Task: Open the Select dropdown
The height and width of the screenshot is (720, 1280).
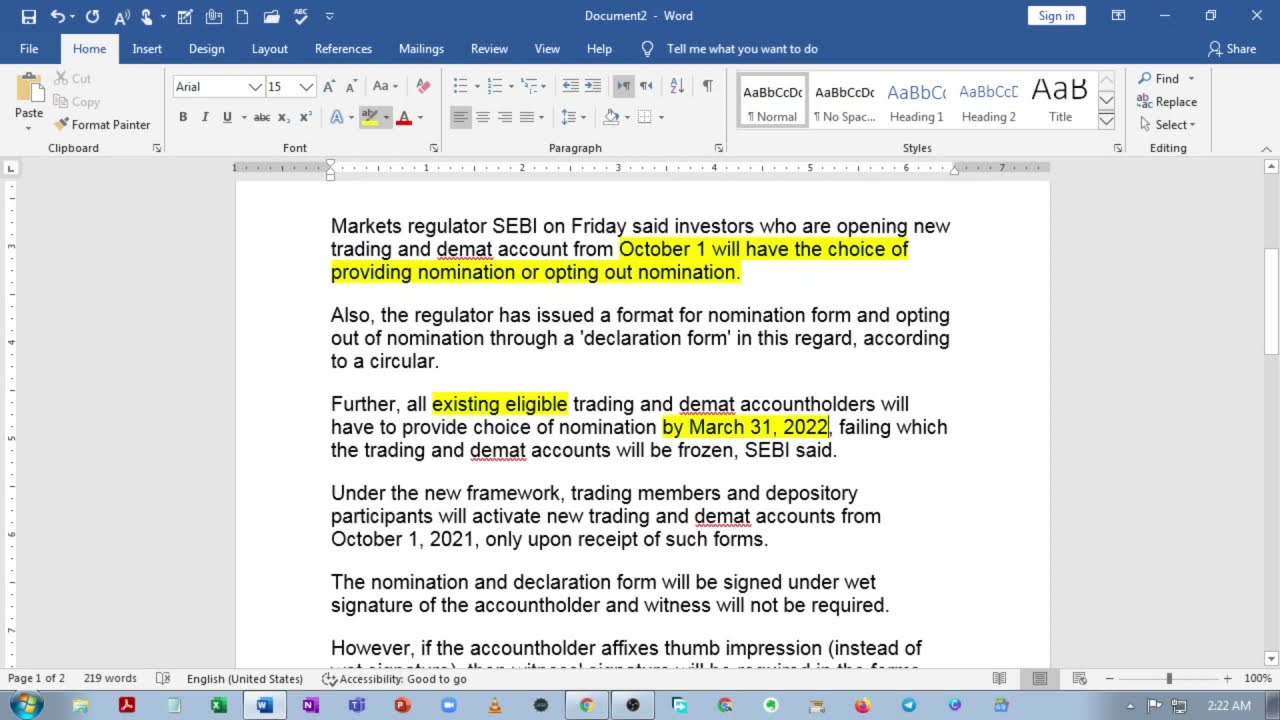Action: click(x=1166, y=125)
